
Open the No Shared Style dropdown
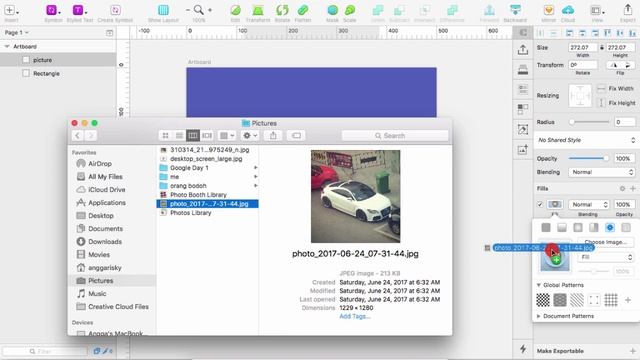(x=586, y=140)
